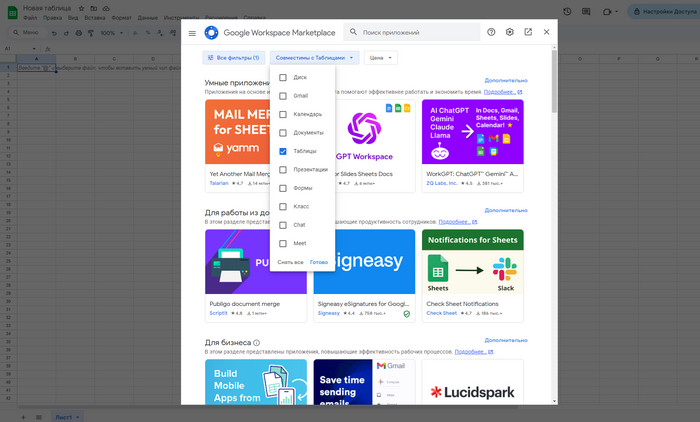Open the Формат menu
Image resolution: width=700 pixels, height=422 pixels.
tap(121, 18)
